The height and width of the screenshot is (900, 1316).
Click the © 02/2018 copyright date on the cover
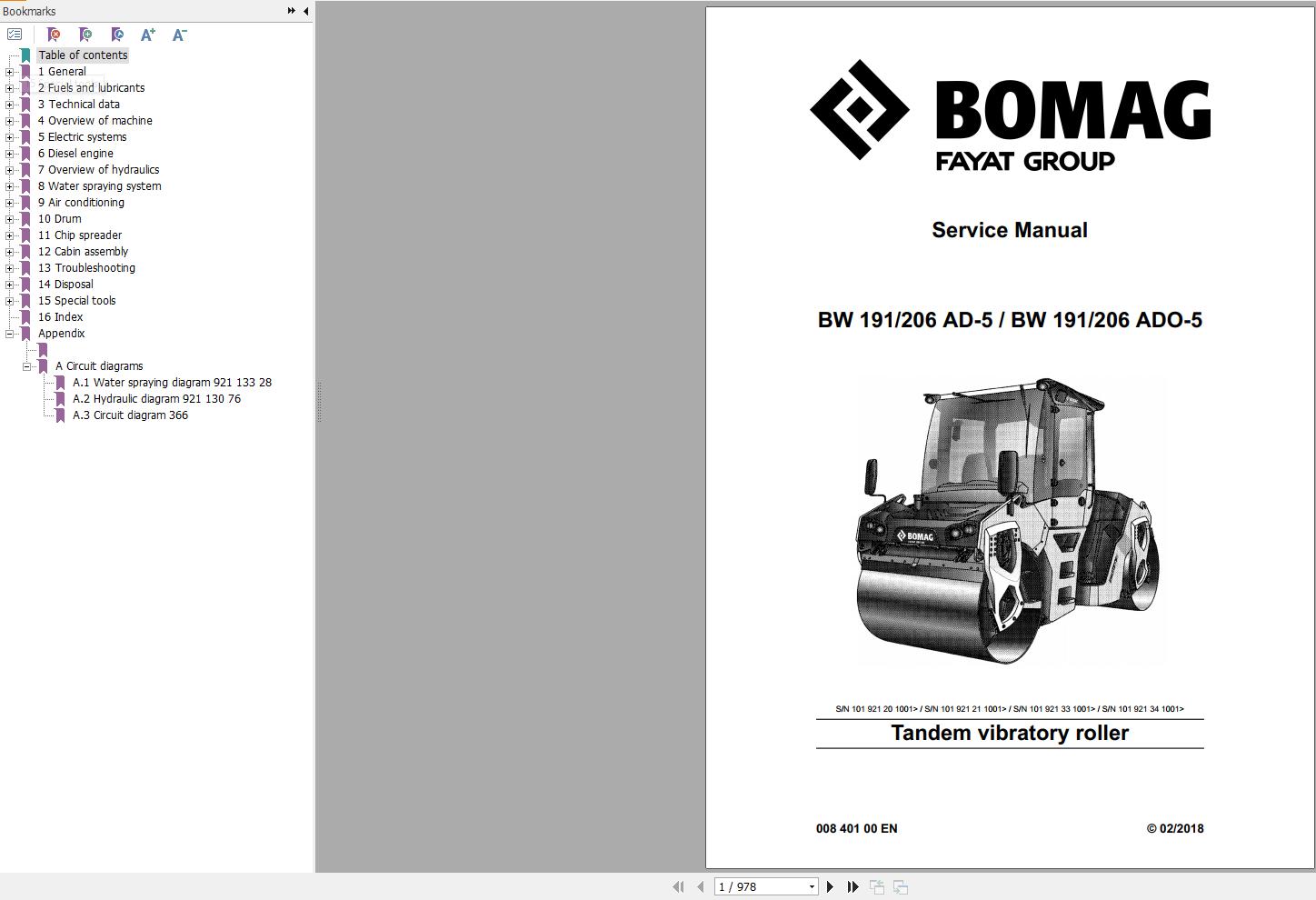tap(1175, 828)
